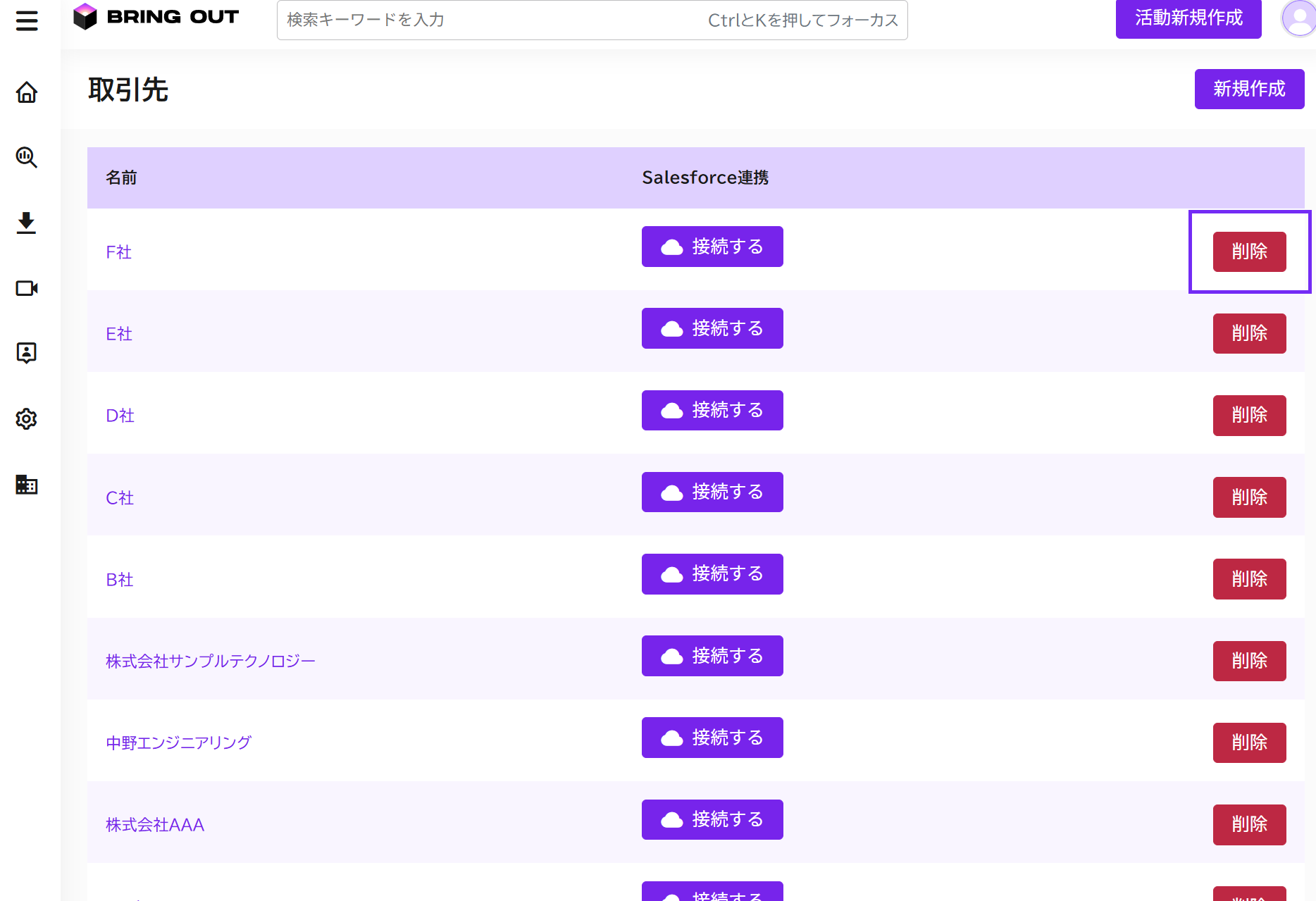Click the BRING OUT logo

tap(156, 17)
